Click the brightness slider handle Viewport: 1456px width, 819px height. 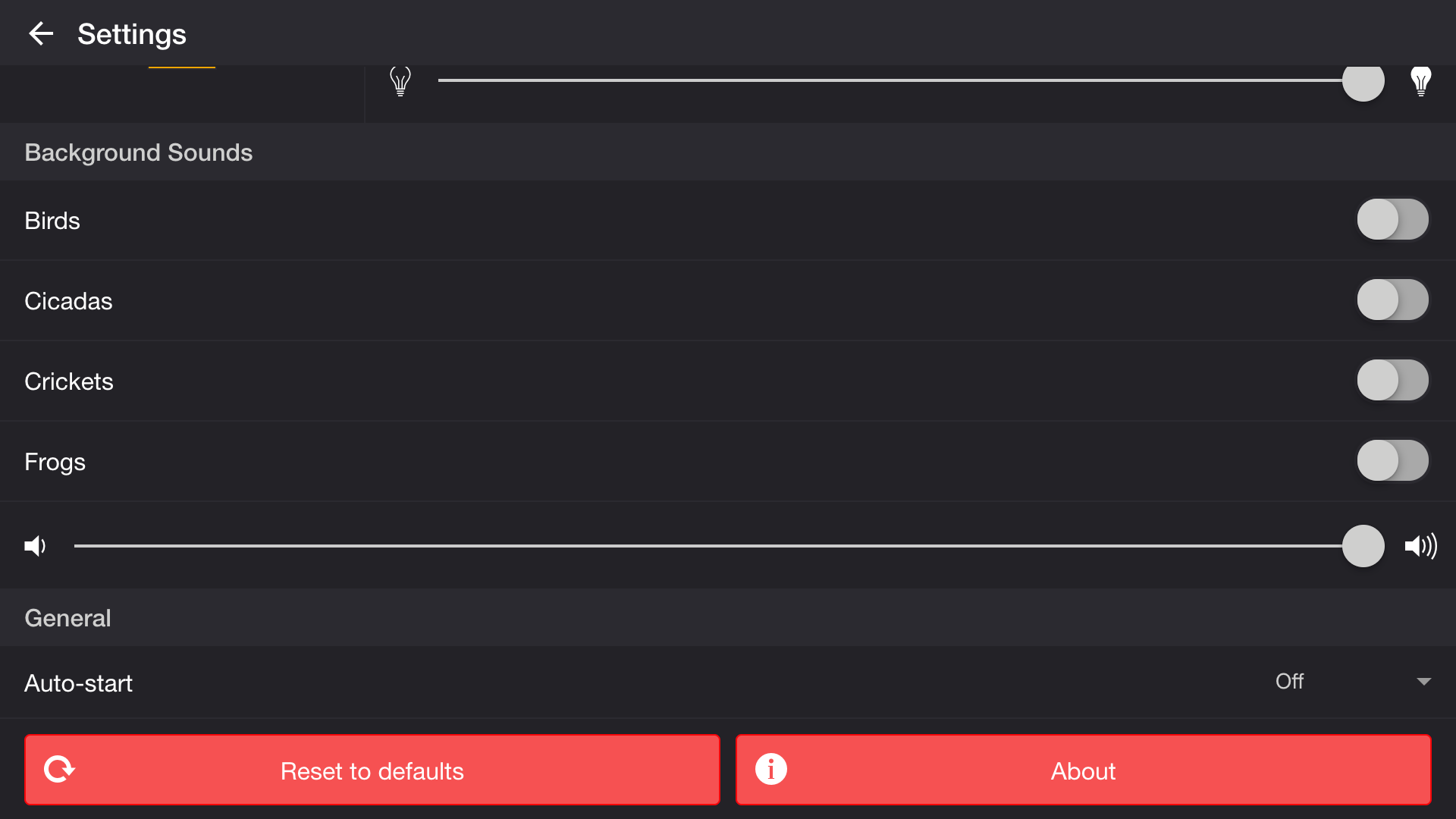coord(1363,81)
